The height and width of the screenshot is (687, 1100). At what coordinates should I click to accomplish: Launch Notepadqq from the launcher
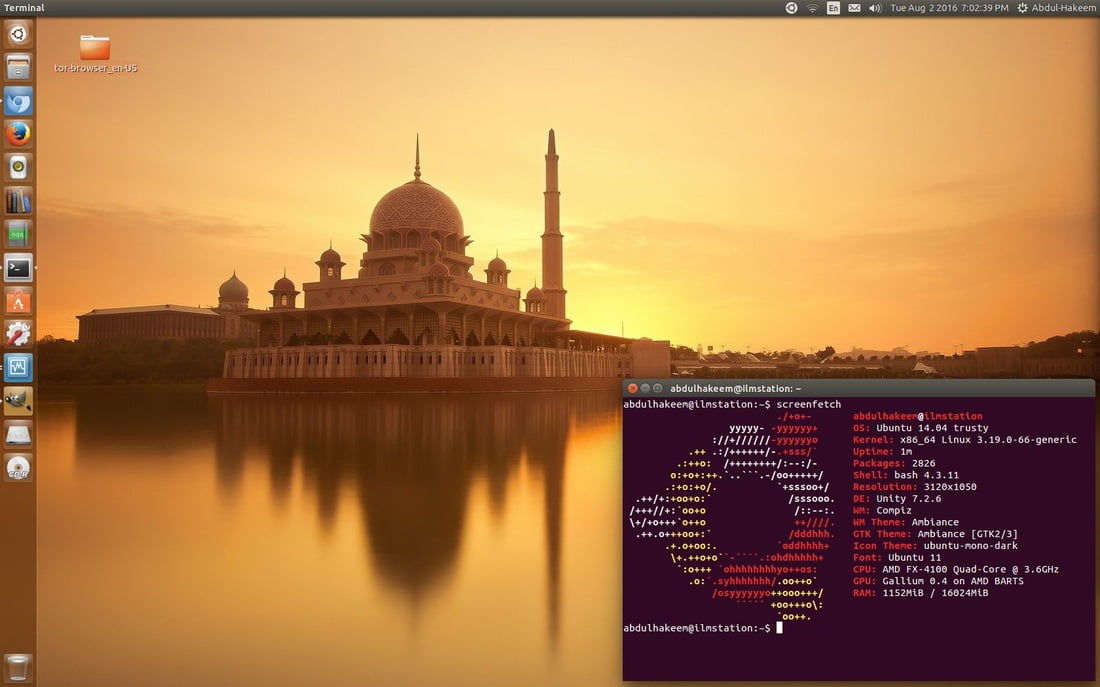point(18,233)
